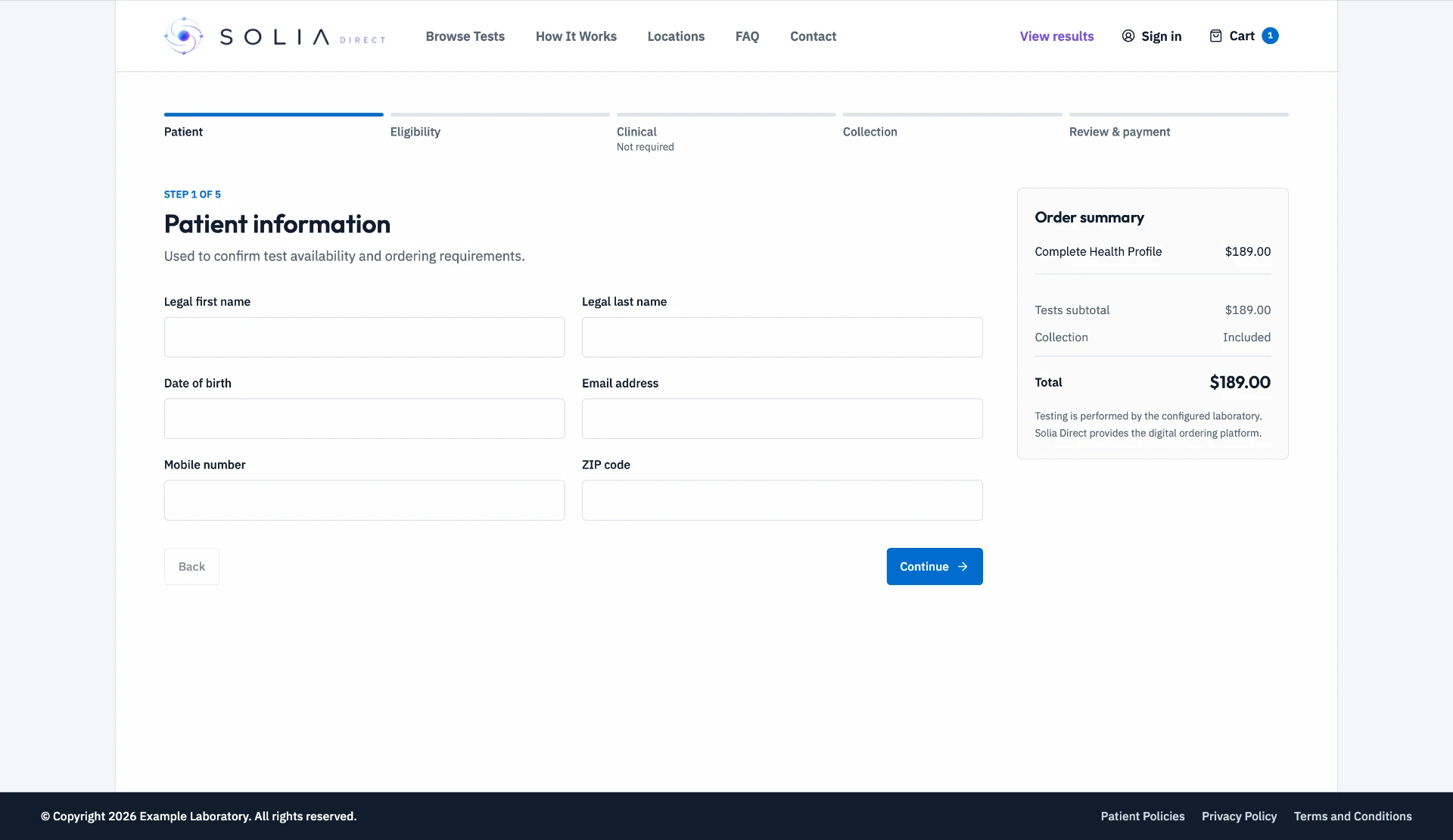Image resolution: width=1453 pixels, height=840 pixels.
Task: Click into Email address field
Action: pyautogui.click(x=782, y=418)
